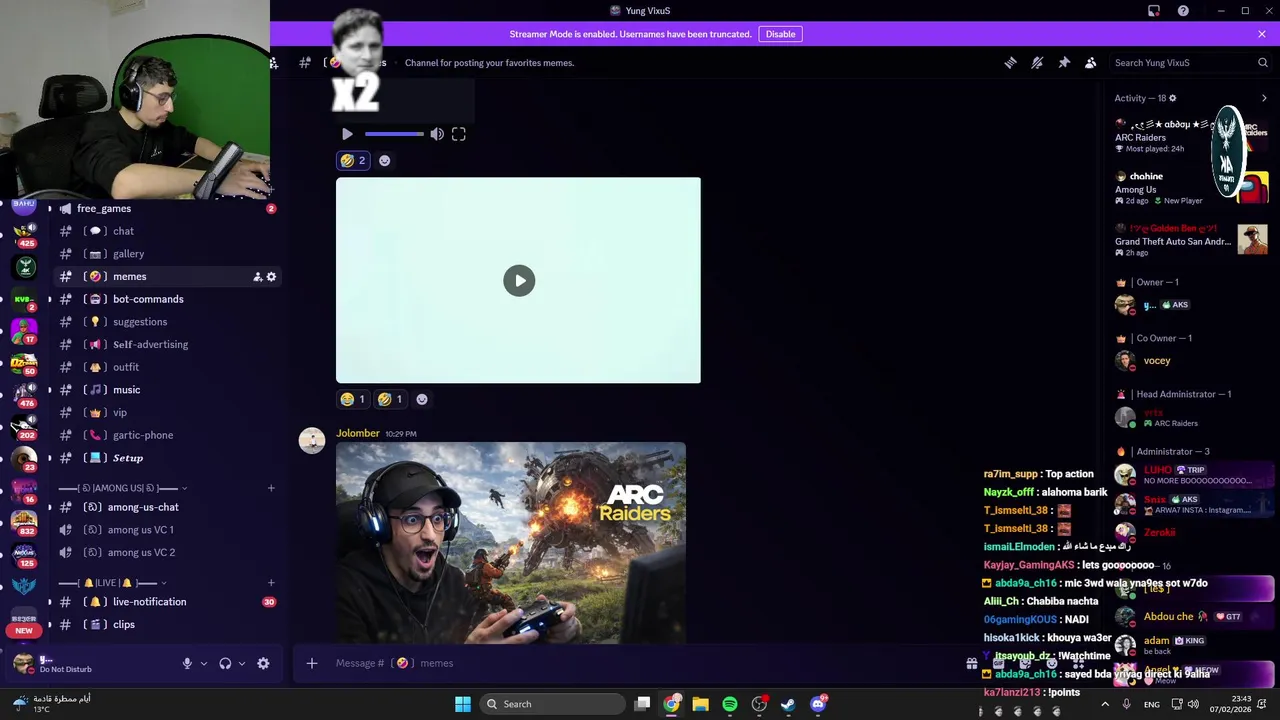Open edit channel gear on memes

click(x=271, y=277)
